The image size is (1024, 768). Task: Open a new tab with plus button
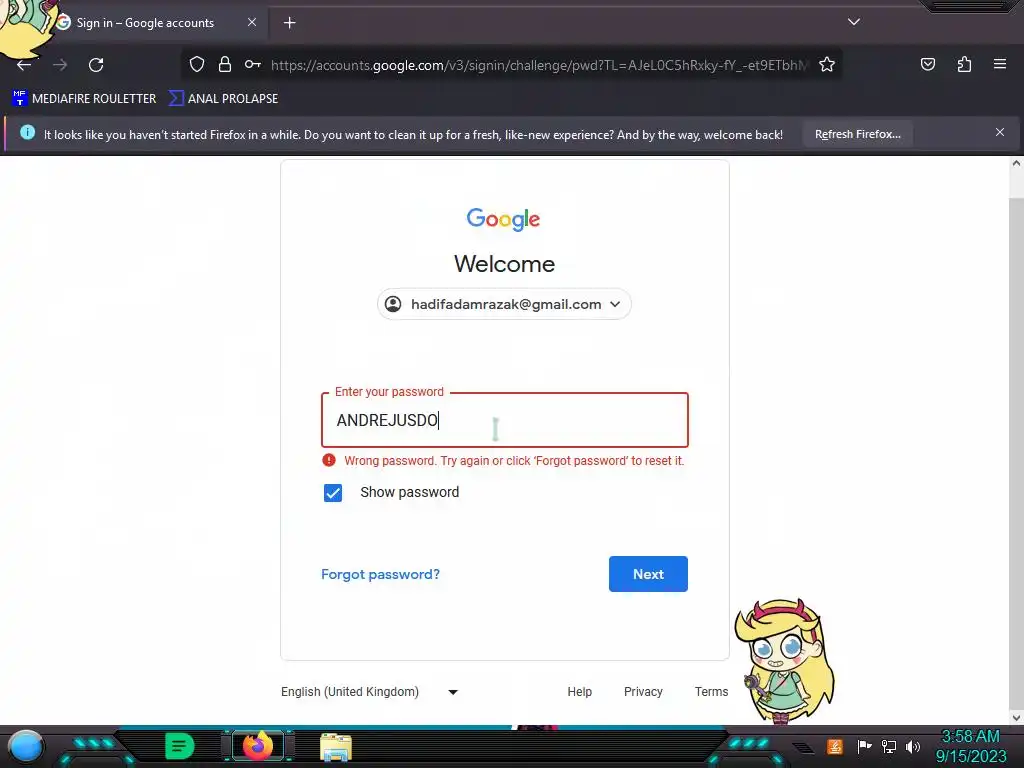click(289, 23)
